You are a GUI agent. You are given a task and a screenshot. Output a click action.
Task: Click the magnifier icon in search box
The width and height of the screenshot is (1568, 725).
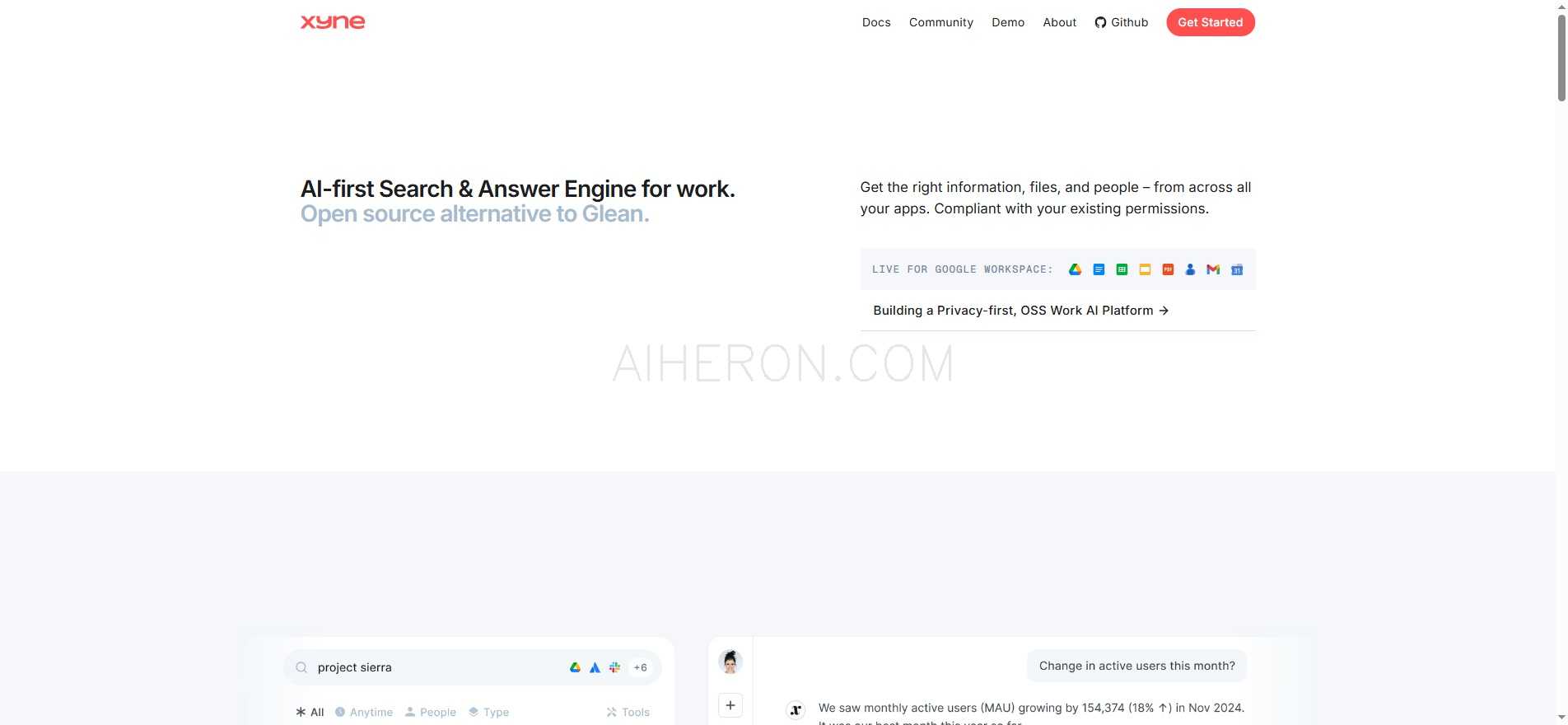[301, 667]
